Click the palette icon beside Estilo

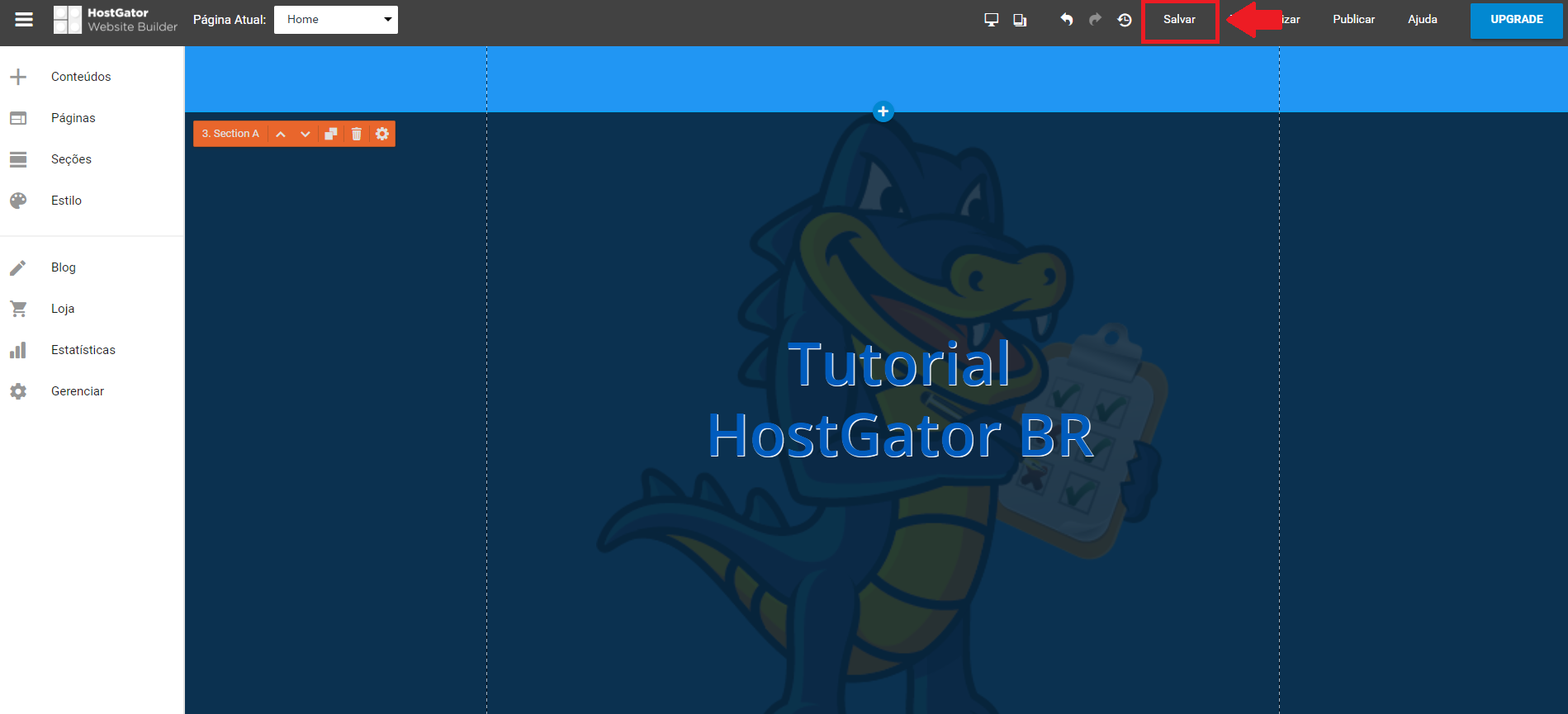(18, 201)
